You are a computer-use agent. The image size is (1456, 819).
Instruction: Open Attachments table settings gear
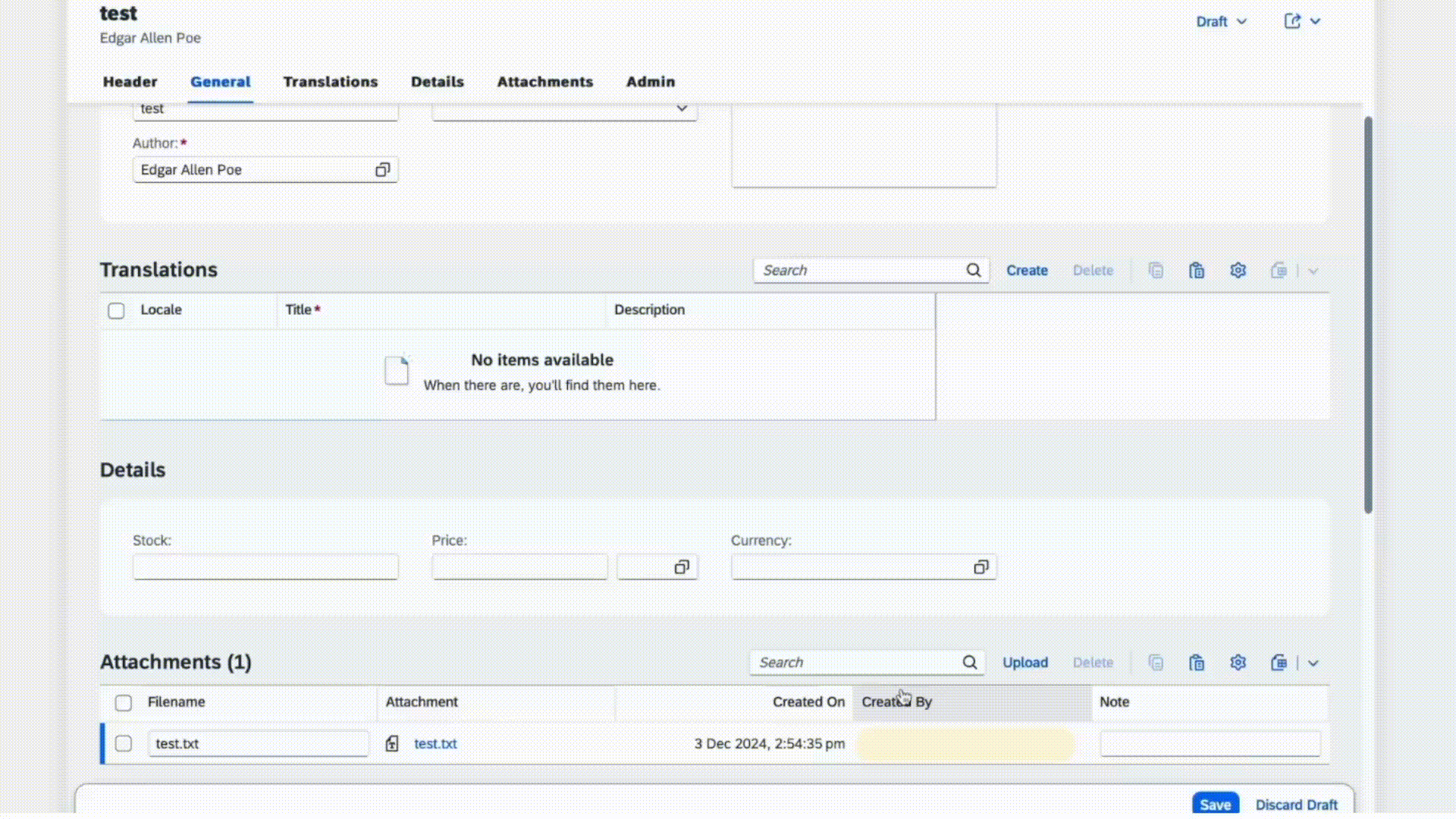[x=1238, y=663]
